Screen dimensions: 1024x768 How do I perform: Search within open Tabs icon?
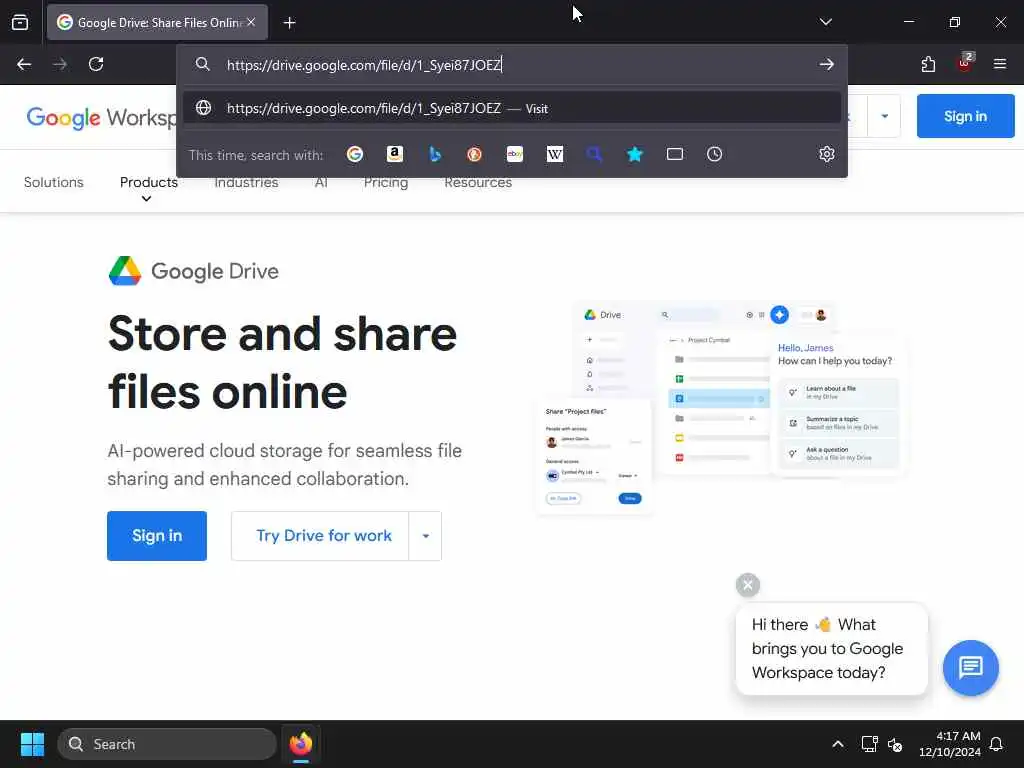[675, 154]
